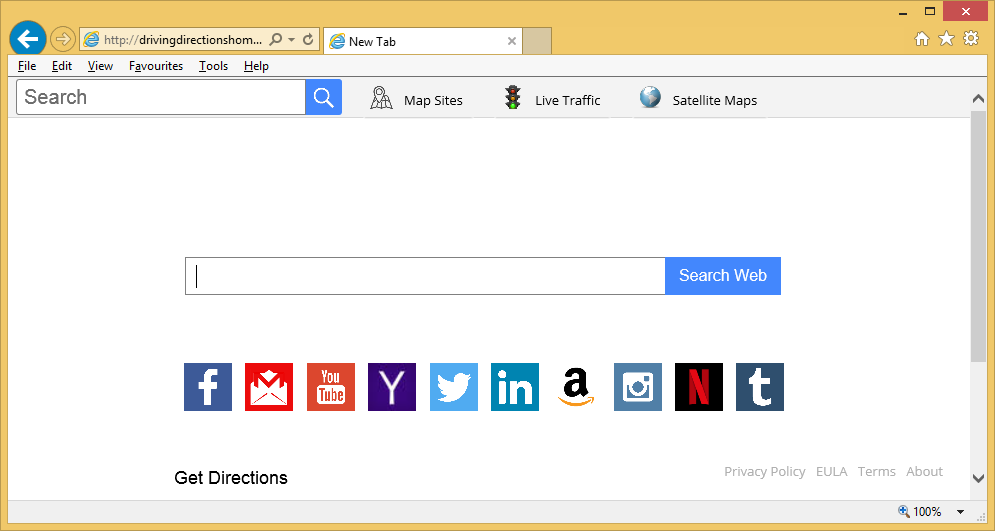The width and height of the screenshot is (995, 531).
Task: Open the Netflix shortcut icon
Action: click(x=699, y=387)
